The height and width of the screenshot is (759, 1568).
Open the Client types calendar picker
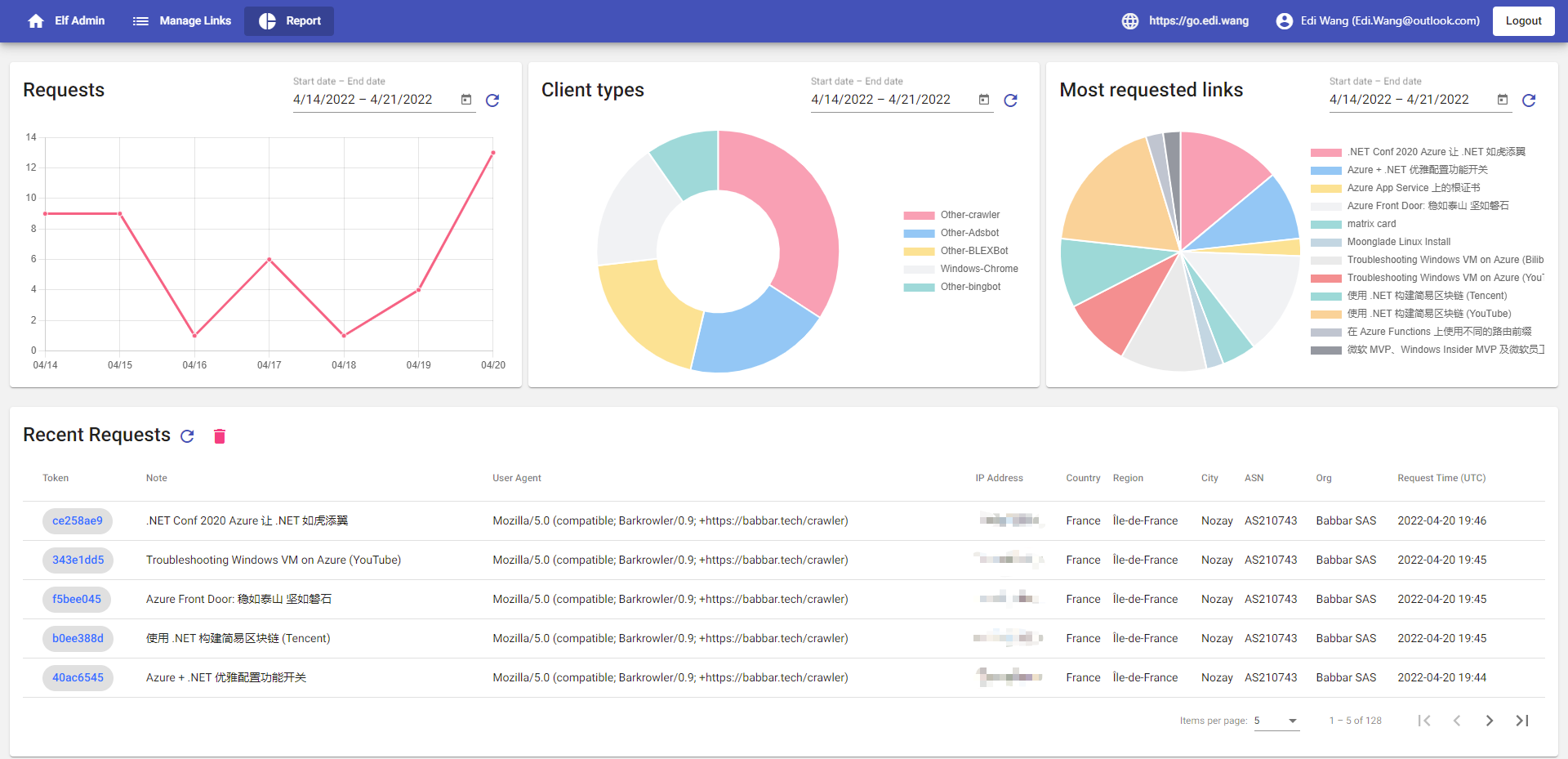[x=984, y=100]
